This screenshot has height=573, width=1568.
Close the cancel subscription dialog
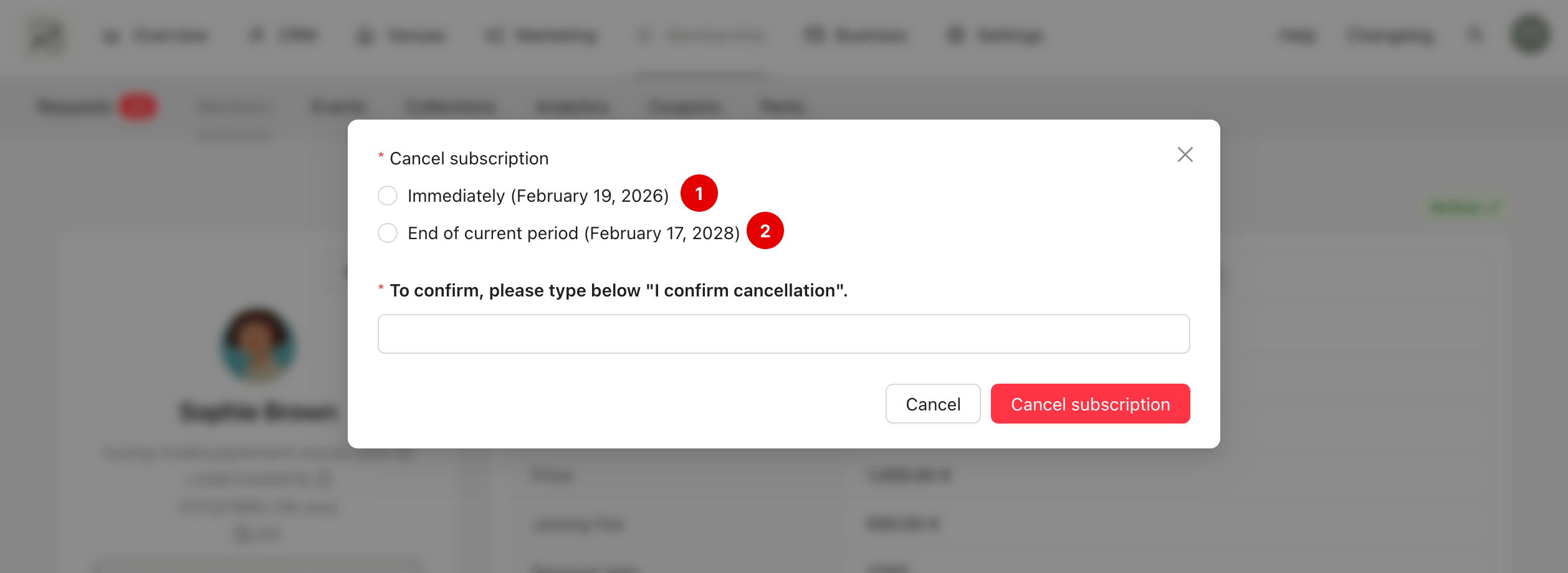coord(1185,154)
